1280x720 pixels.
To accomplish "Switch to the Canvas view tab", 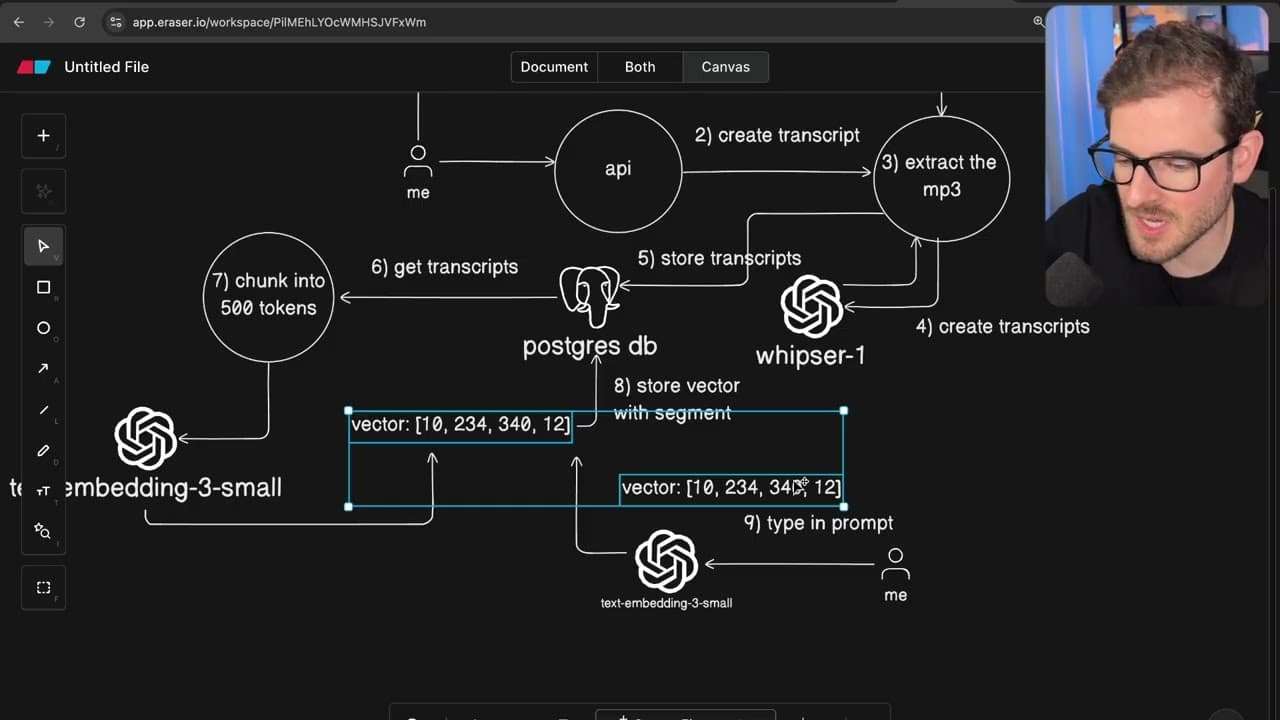I will [725, 67].
